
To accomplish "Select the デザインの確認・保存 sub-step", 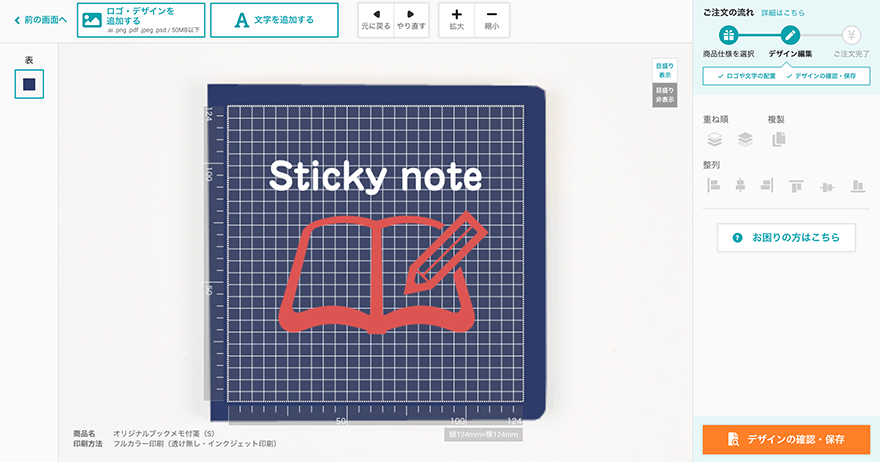I will point(821,76).
